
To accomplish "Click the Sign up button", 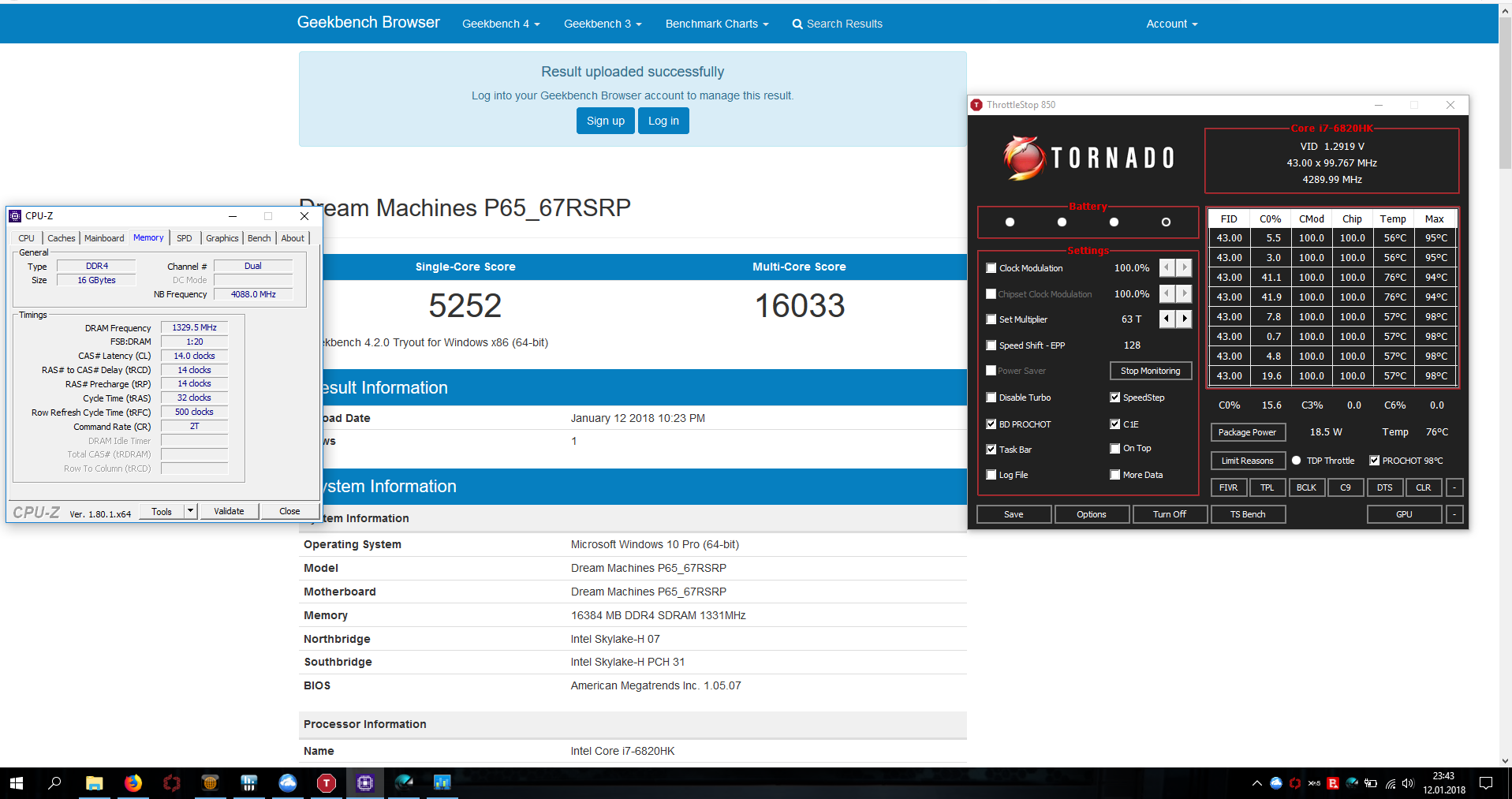I will point(606,121).
